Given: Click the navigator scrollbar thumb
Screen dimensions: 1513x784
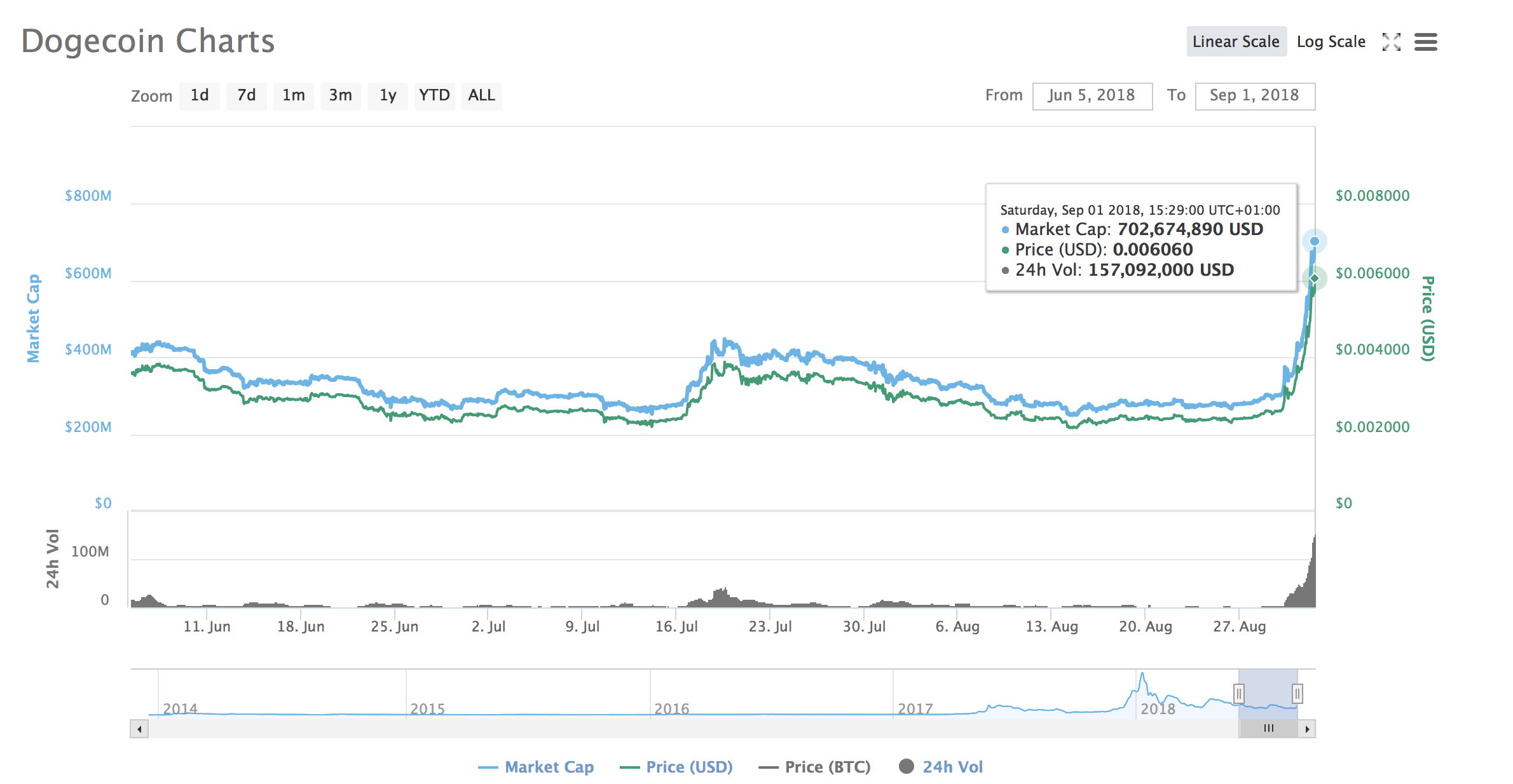Looking at the screenshot, I should pos(1268,729).
